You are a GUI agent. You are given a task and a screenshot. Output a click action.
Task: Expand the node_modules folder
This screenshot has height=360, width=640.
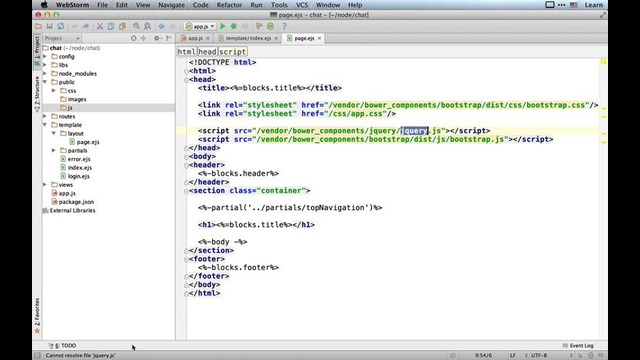[45, 73]
